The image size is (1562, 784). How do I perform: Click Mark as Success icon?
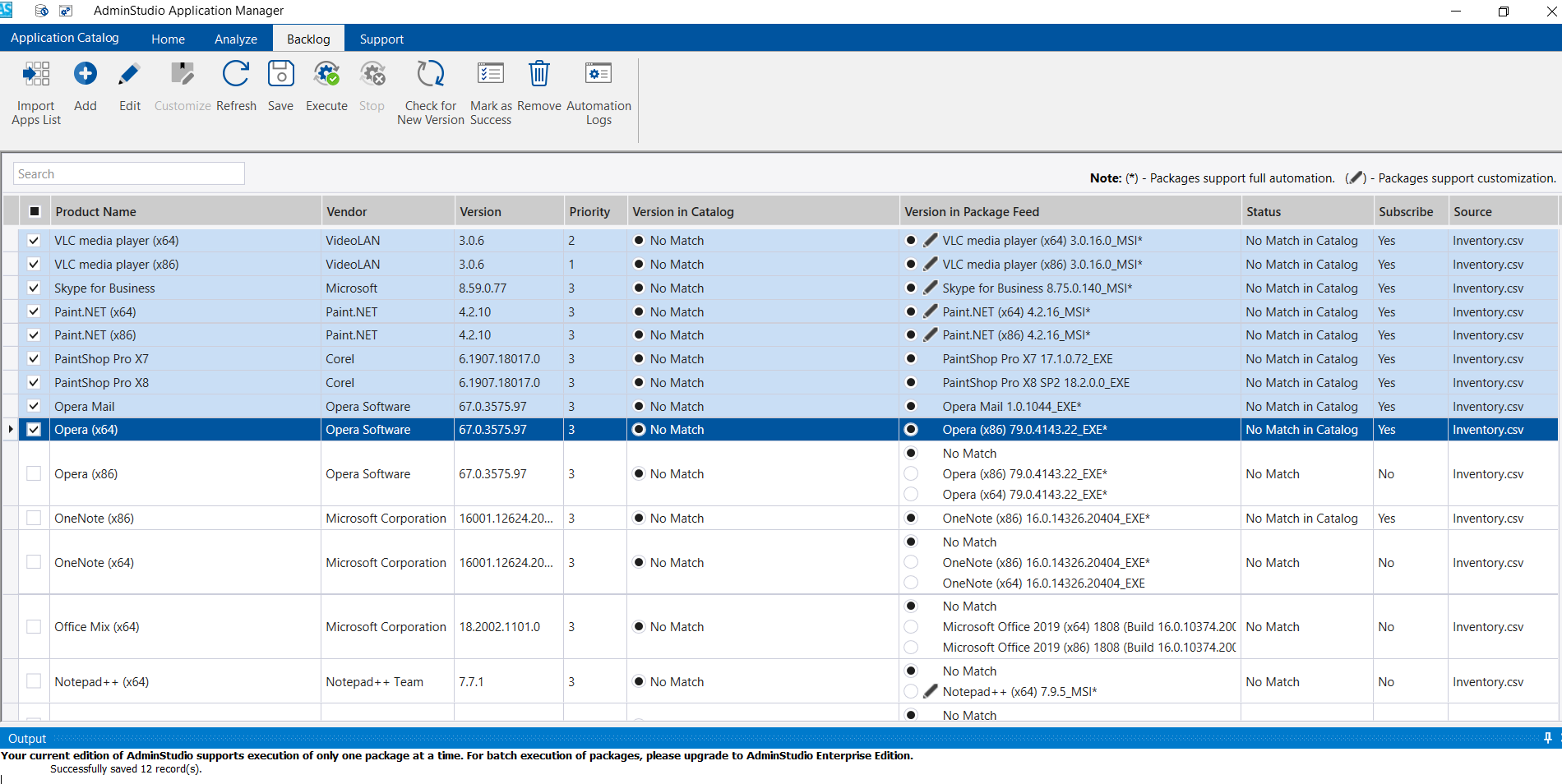pyautogui.click(x=491, y=74)
